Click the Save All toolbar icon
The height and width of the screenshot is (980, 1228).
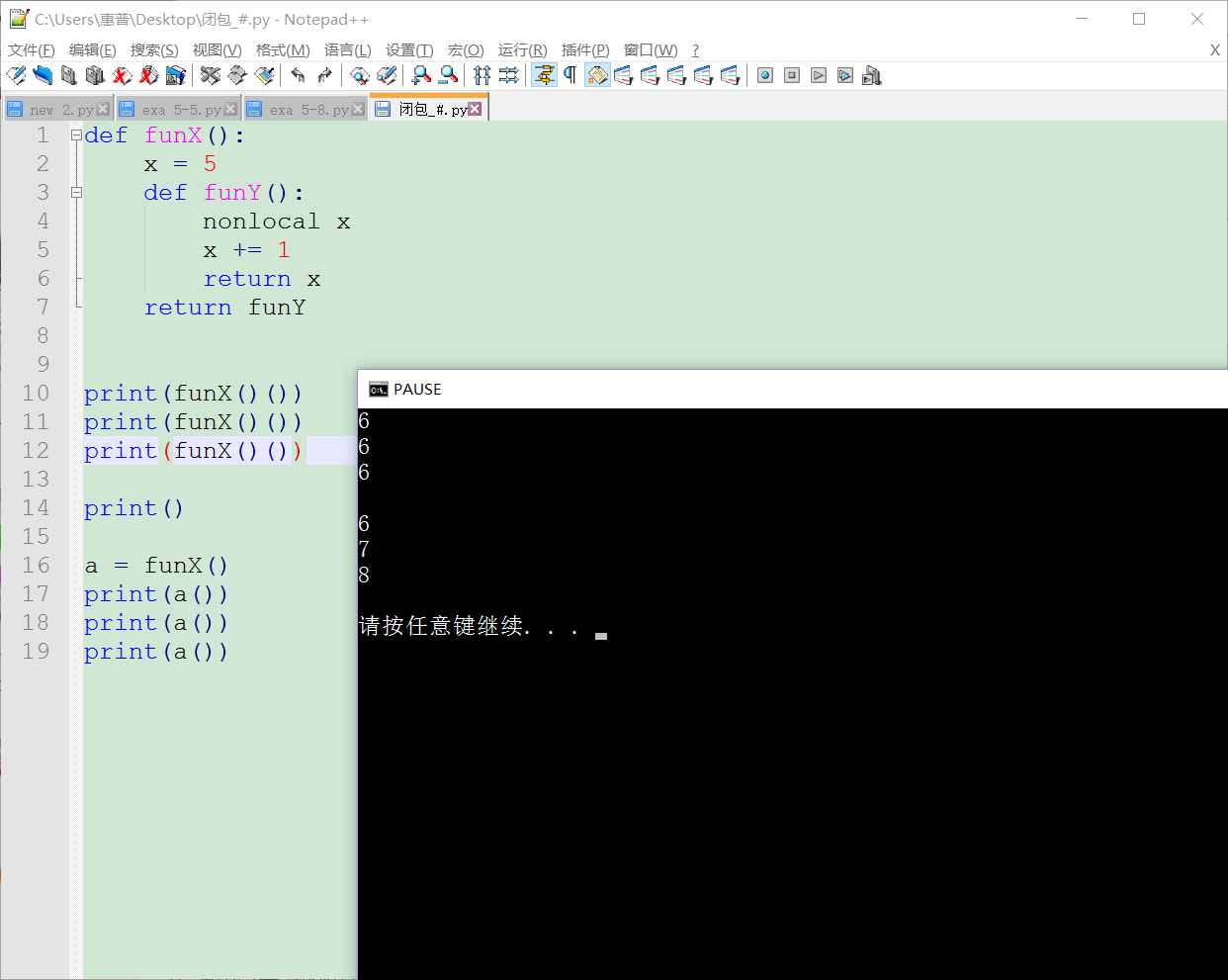click(x=95, y=75)
